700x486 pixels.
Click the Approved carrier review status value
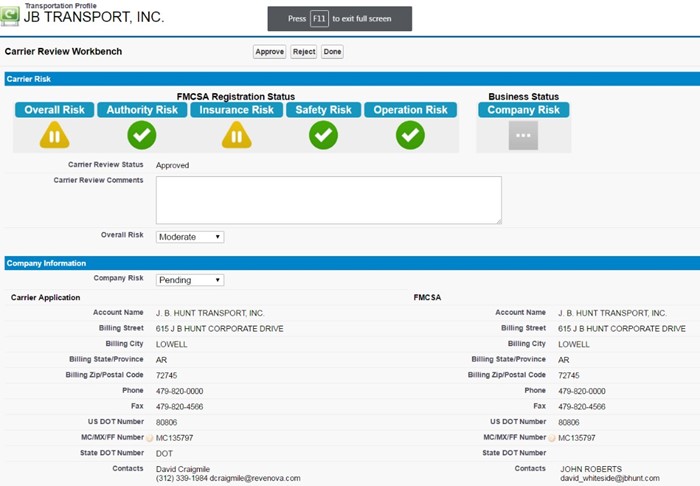pos(172,165)
